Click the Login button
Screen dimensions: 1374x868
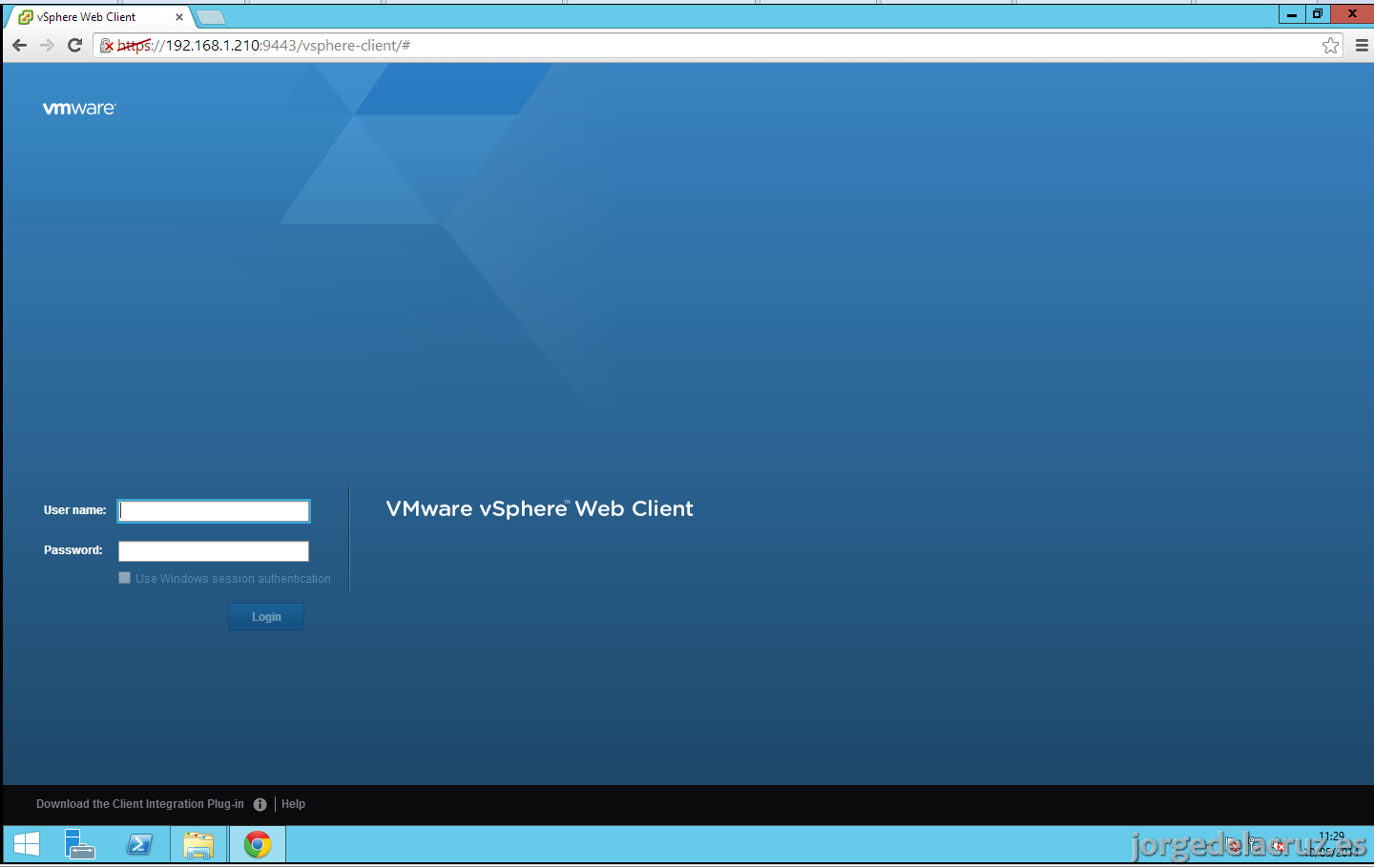point(266,617)
